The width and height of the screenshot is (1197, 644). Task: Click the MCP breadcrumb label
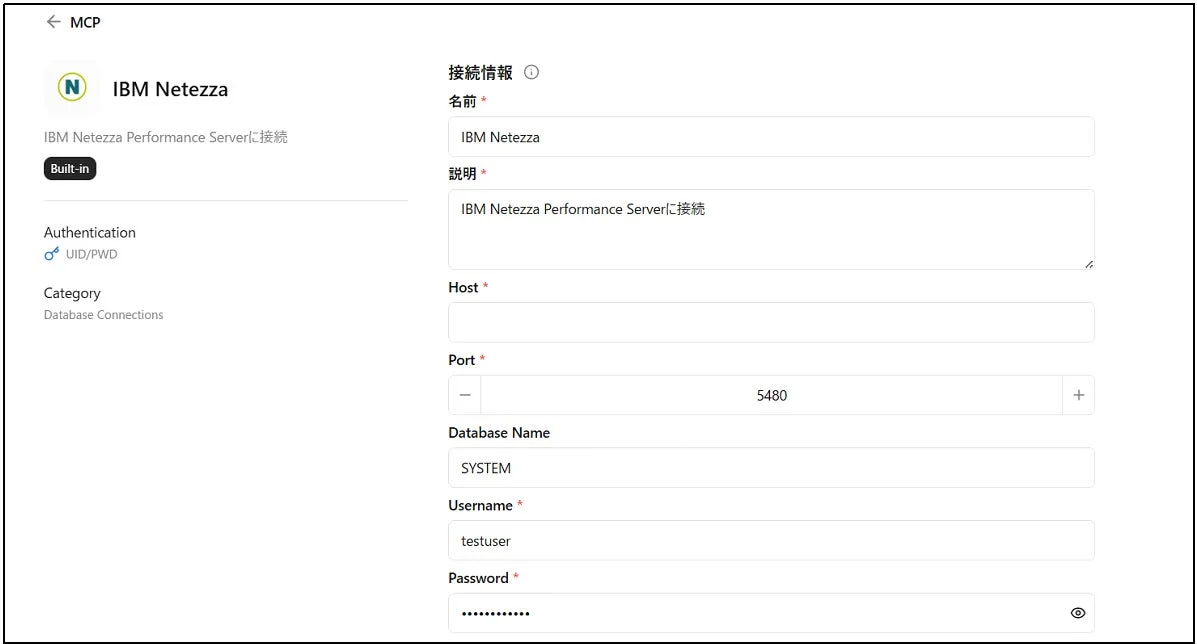coord(85,23)
